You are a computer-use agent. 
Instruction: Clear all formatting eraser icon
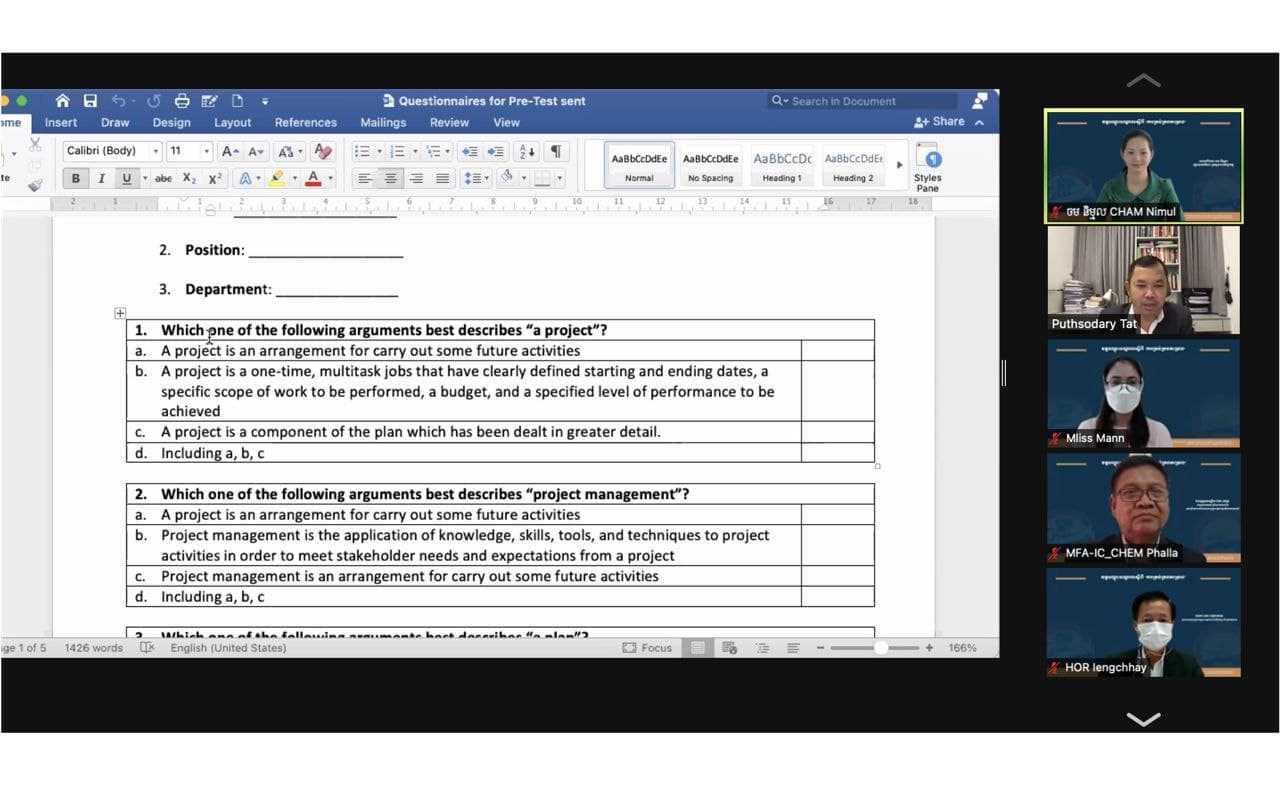tap(322, 151)
